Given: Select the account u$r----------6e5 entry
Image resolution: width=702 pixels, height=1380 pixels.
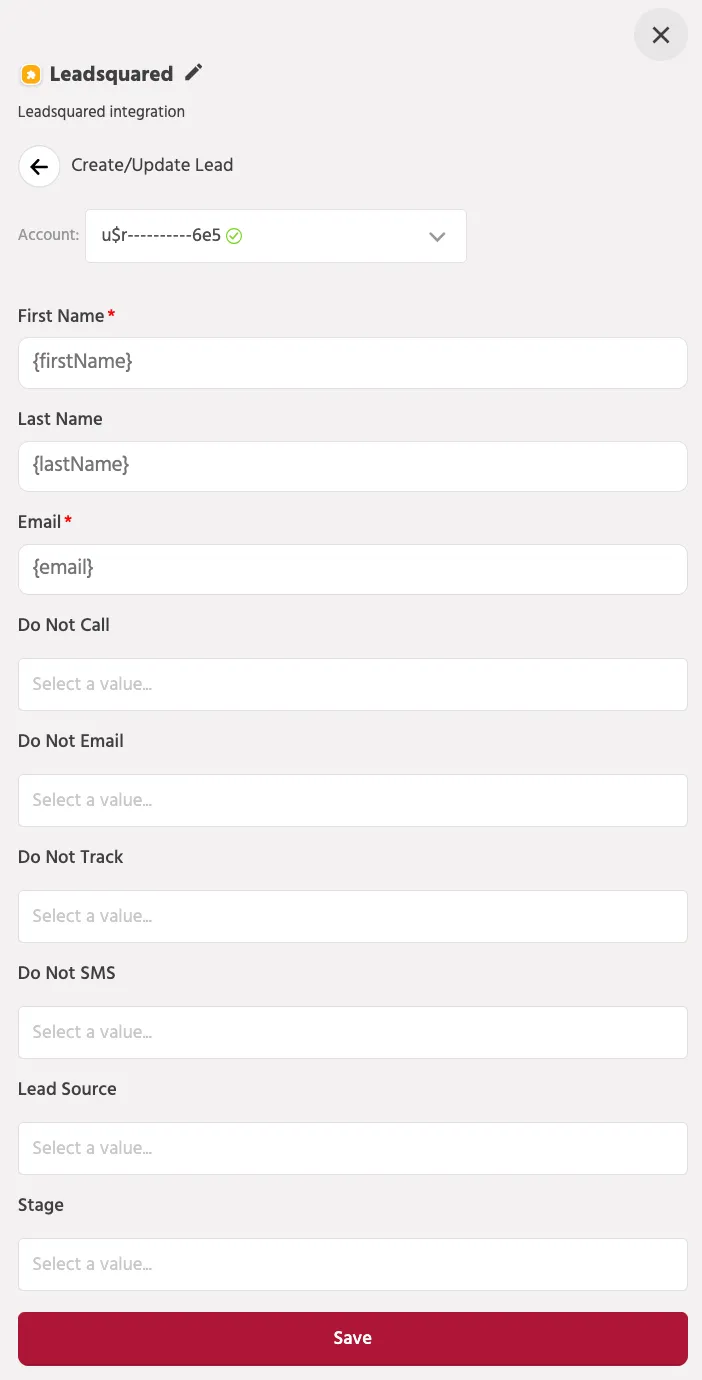Looking at the screenshot, I should (x=276, y=236).
